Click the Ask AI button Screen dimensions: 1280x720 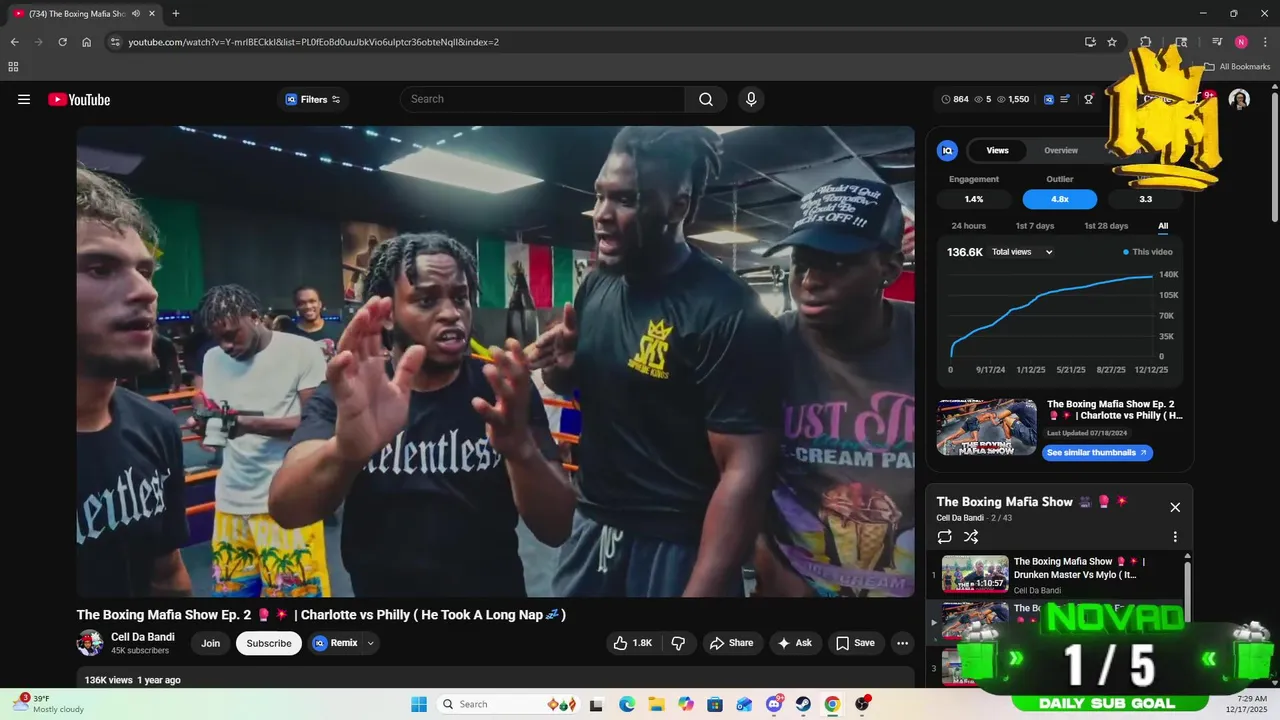(x=795, y=643)
